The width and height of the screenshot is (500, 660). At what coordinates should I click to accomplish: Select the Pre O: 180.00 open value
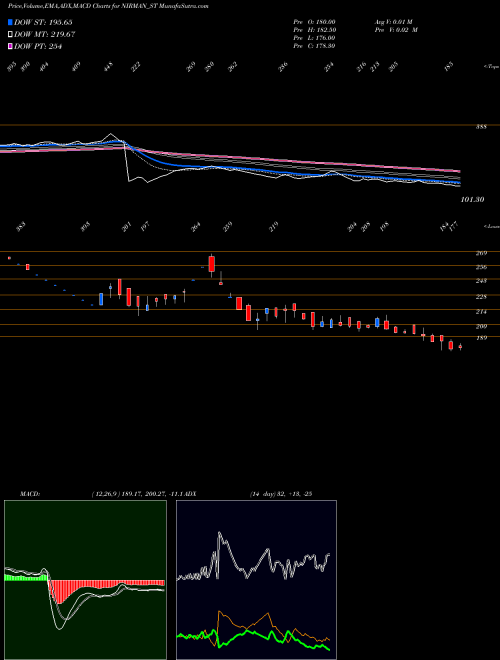pos(314,22)
